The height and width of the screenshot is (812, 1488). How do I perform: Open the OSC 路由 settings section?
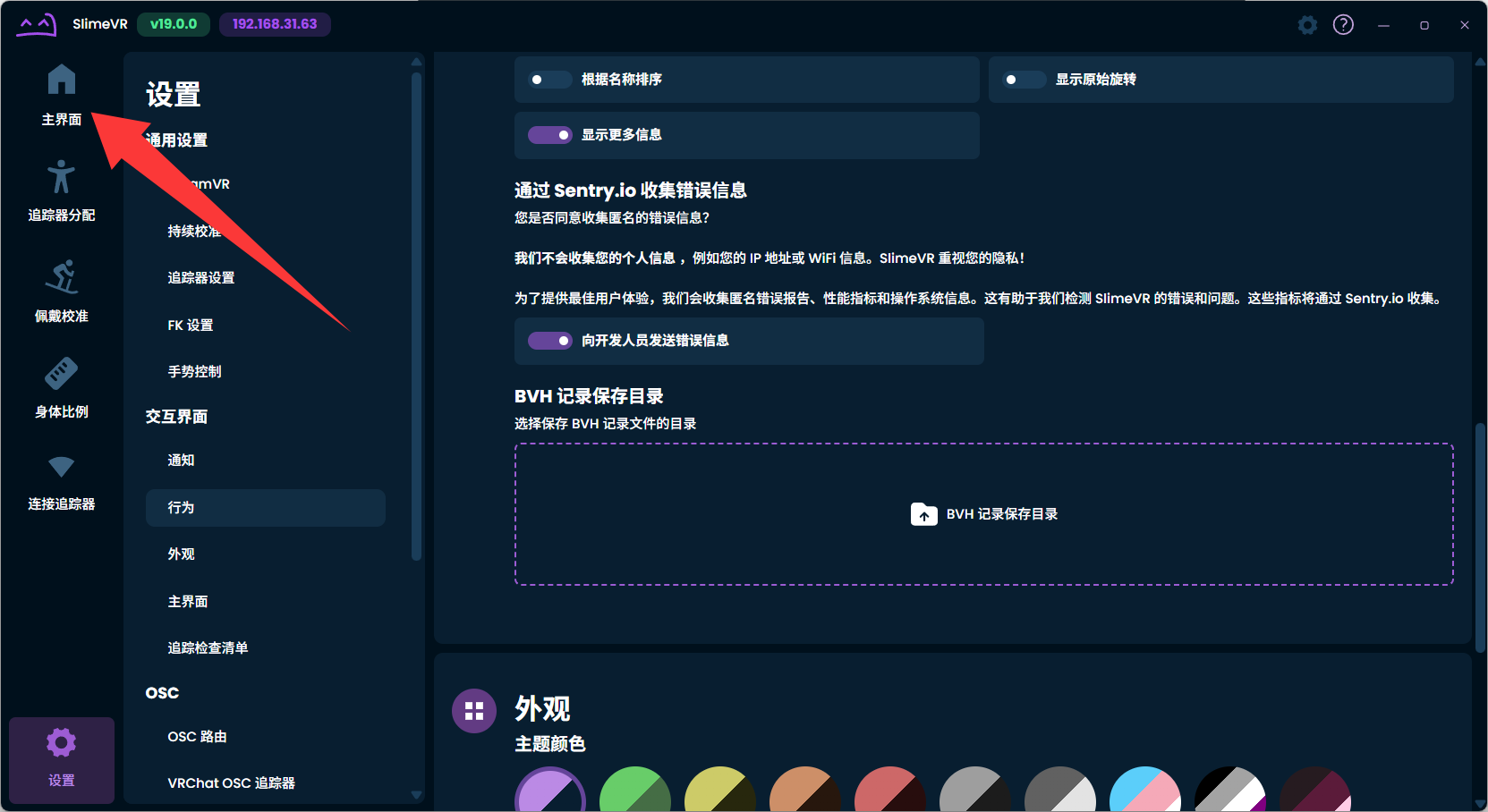coord(266,737)
